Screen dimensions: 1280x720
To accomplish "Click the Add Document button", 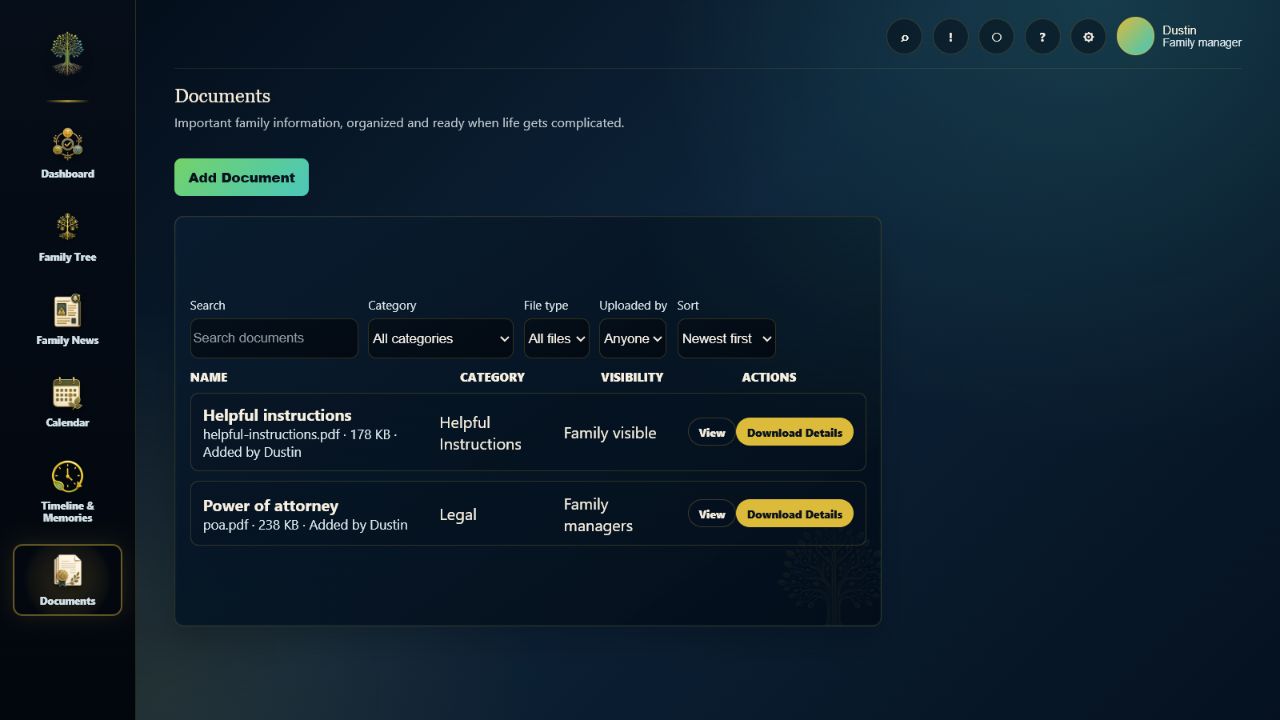I will [241, 177].
